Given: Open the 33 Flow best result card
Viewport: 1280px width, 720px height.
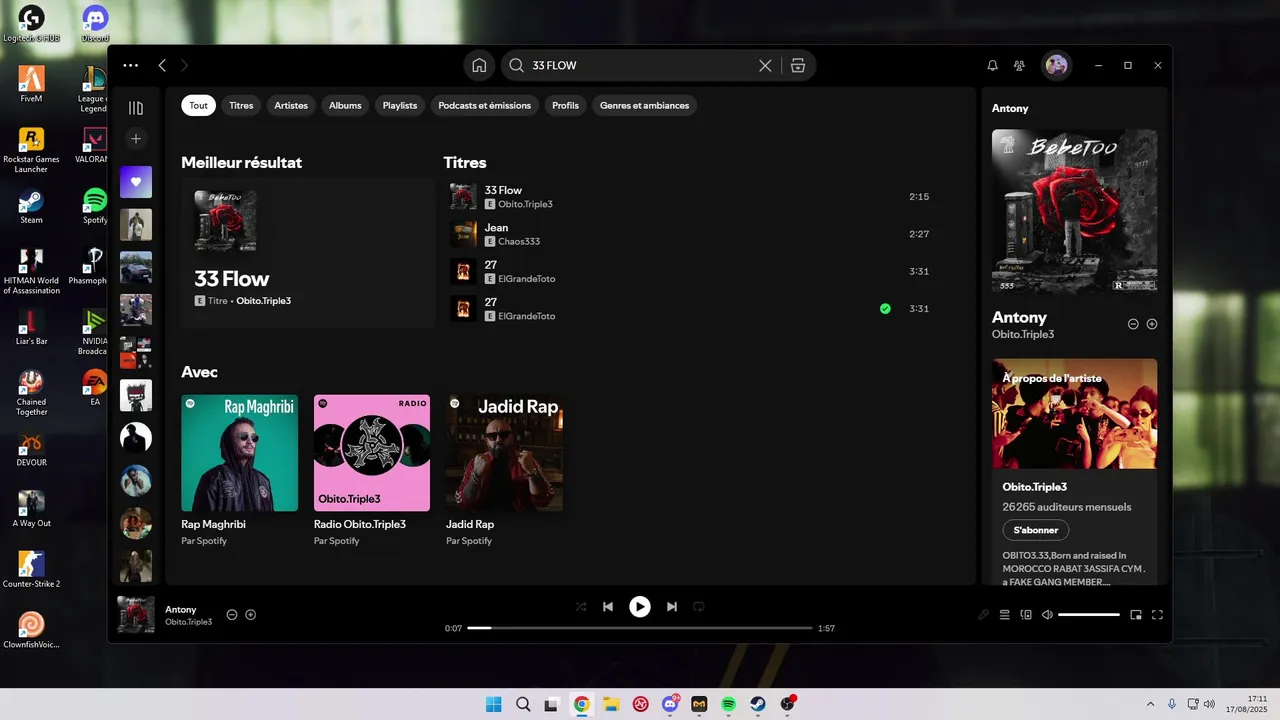Looking at the screenshot, I should (x=308, y=252).
